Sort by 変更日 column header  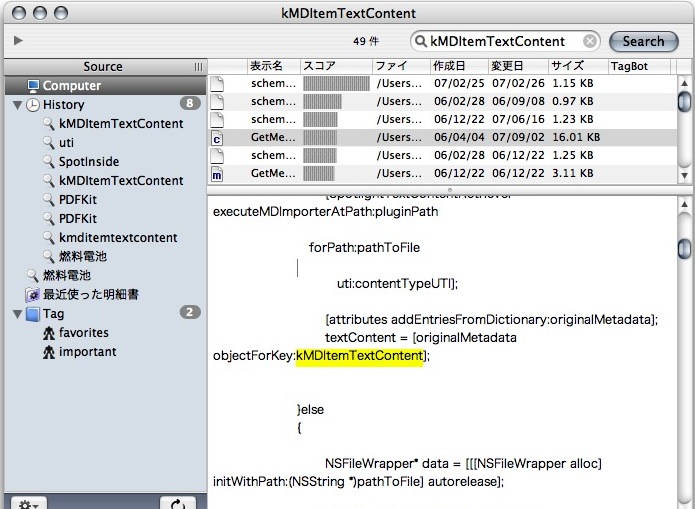tap(519, 67)
